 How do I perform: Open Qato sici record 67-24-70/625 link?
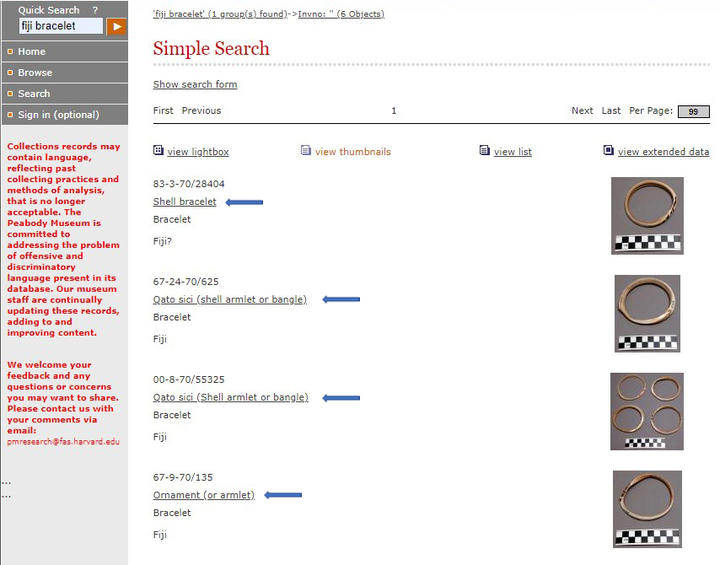point(230,299)
